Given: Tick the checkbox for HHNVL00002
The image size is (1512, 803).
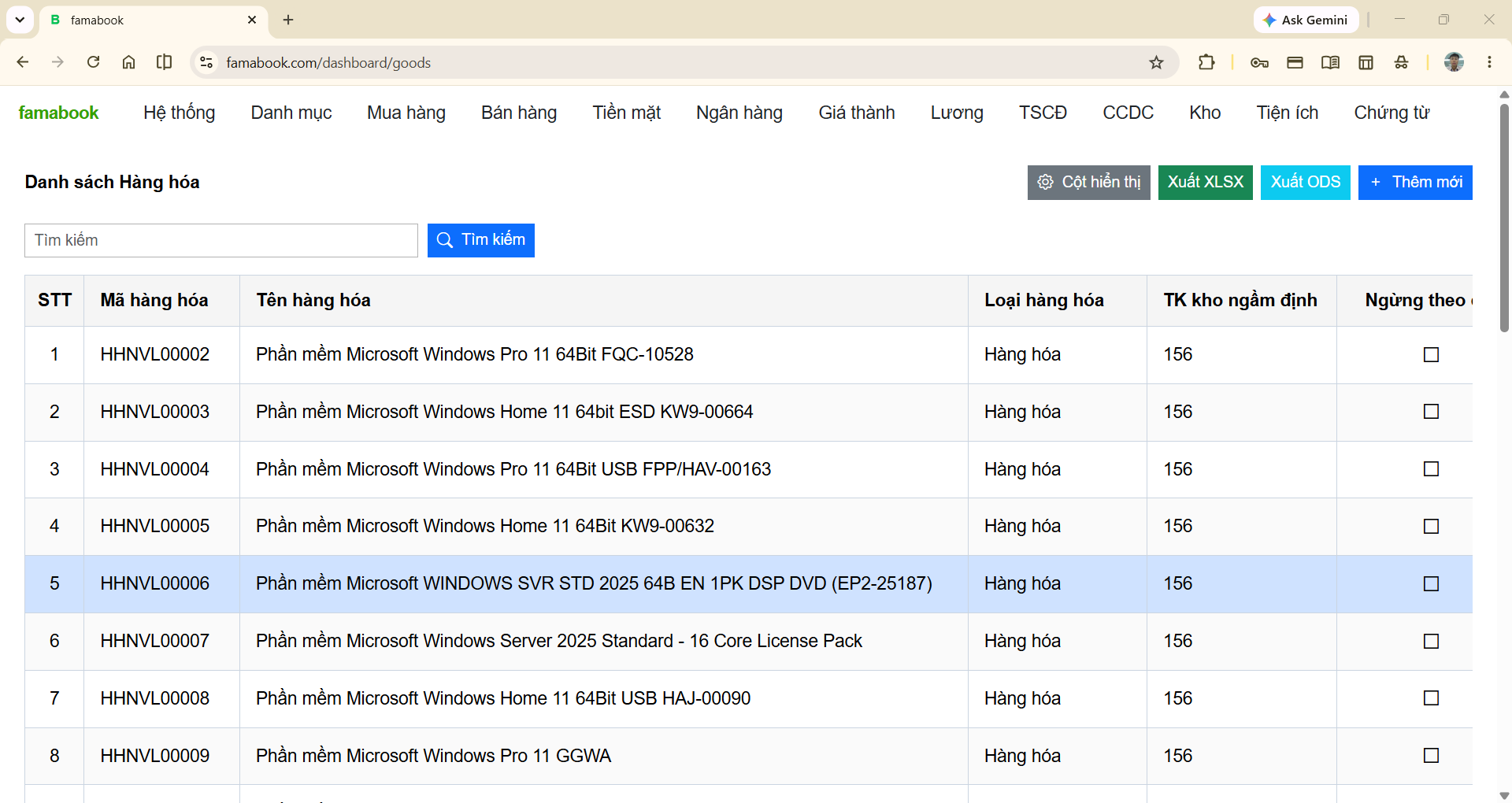Looking at the screenshot, I should pyautogui.click(x=1431, y=355).
